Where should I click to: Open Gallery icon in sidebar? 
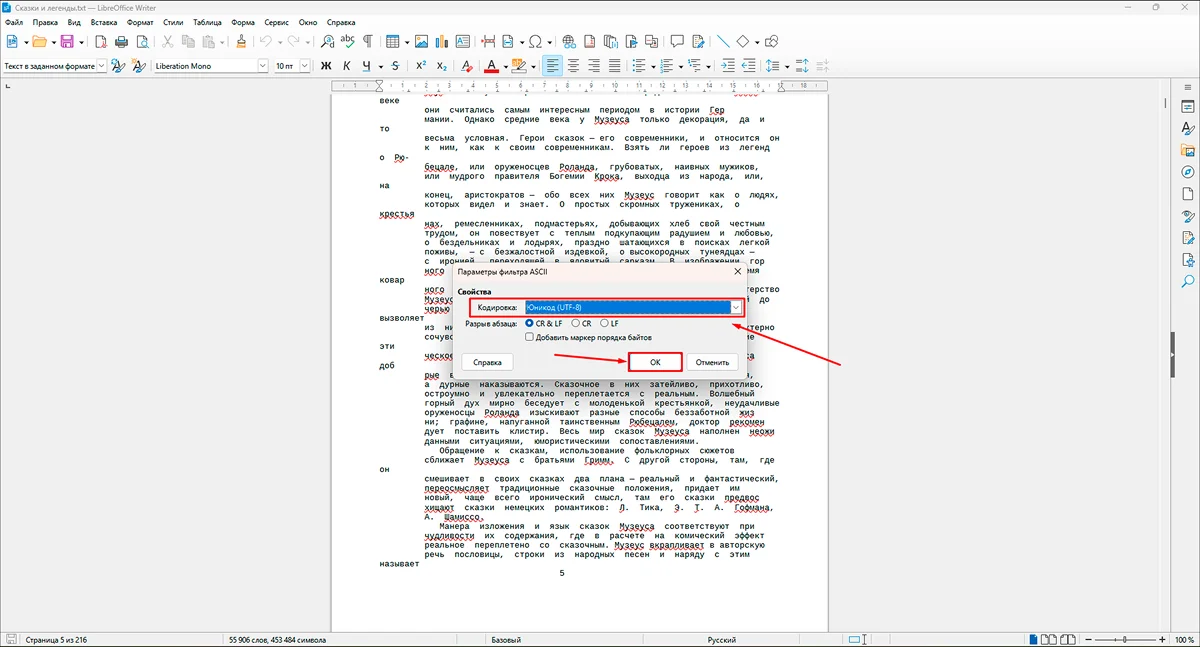[1188, 150]
